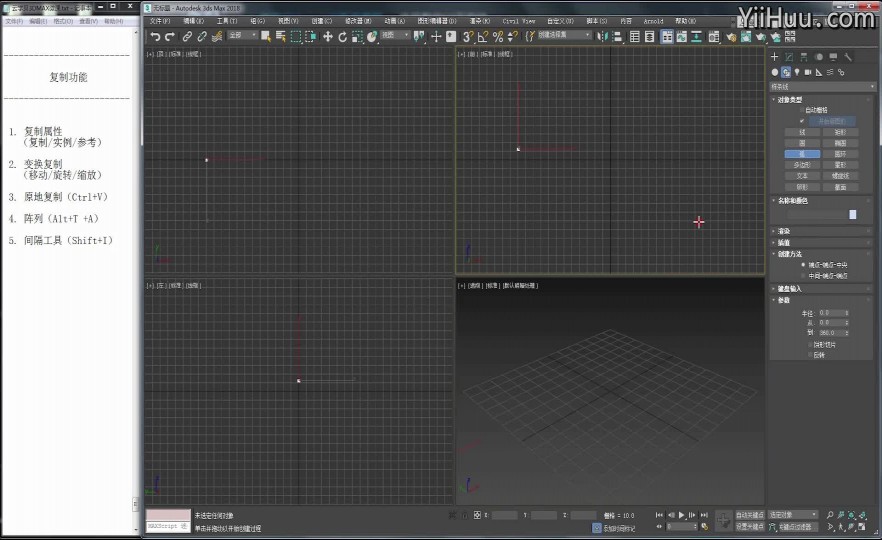Select the Geometry category sphere icon

pyautogui.click(x=775, y=72)
